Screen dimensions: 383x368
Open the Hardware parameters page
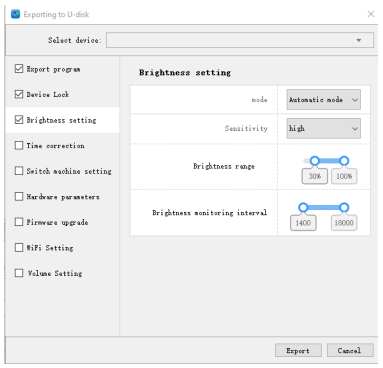[x=63, y=197]
